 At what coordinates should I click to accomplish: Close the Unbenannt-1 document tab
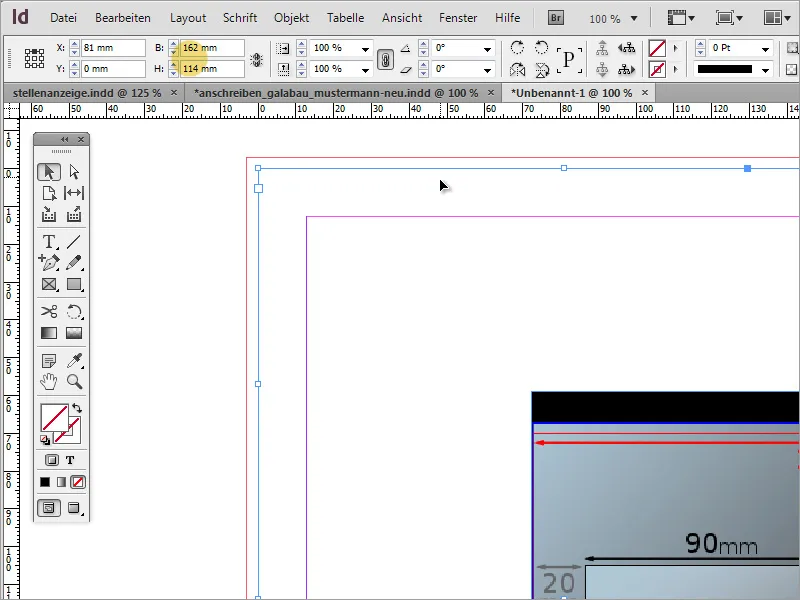pos(645,92)
